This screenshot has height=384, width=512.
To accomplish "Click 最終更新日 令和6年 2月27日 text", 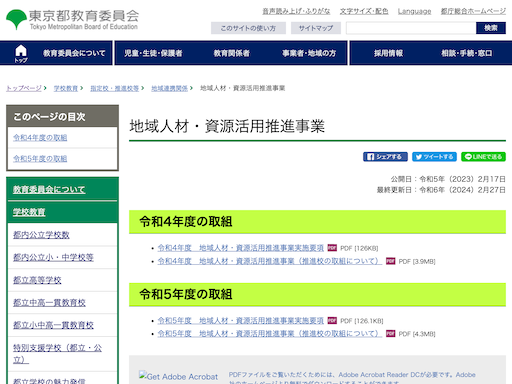I will [x=441, y=190].
